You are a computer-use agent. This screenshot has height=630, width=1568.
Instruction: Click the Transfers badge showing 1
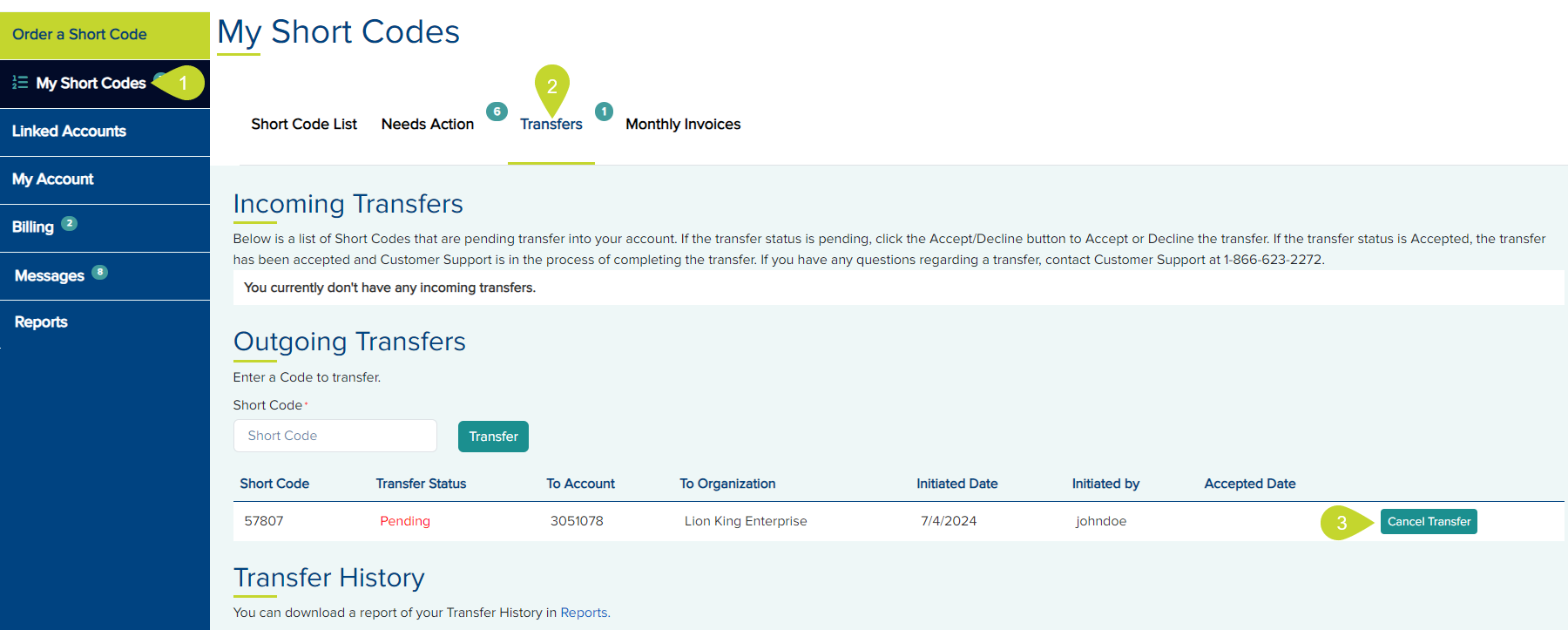604,112
